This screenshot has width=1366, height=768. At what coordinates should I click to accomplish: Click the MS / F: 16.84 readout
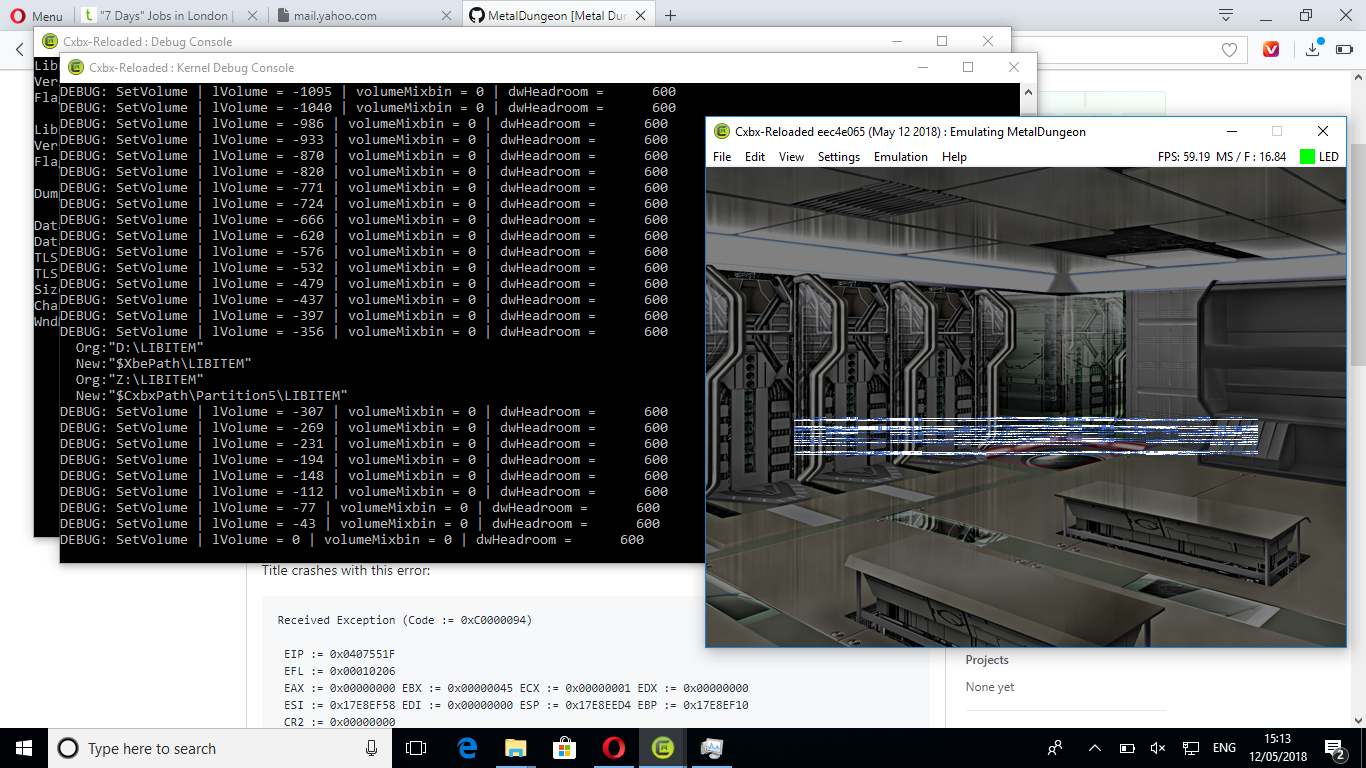(1251, 157)
